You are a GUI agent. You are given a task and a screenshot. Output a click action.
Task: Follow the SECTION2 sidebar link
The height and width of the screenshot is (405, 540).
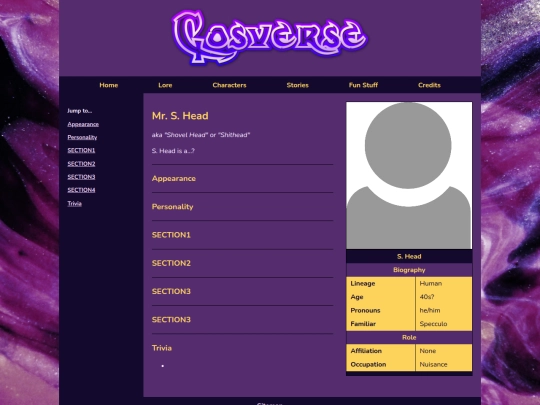pos(81,164)
